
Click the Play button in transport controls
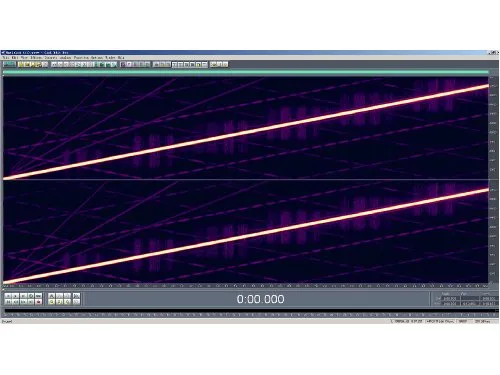[x=15, y=296]
